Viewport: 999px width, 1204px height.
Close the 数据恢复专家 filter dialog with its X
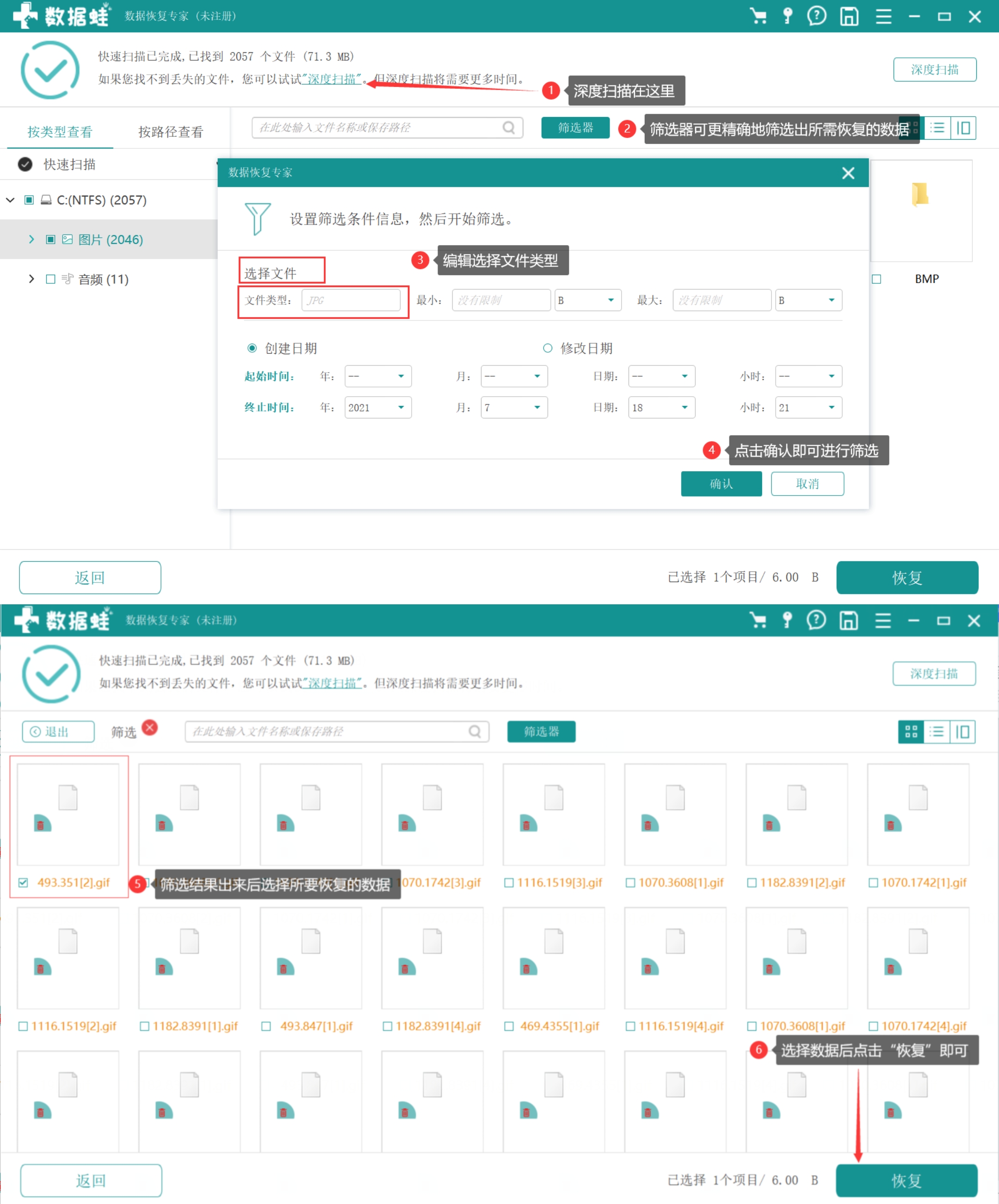[x=848, y=173]
